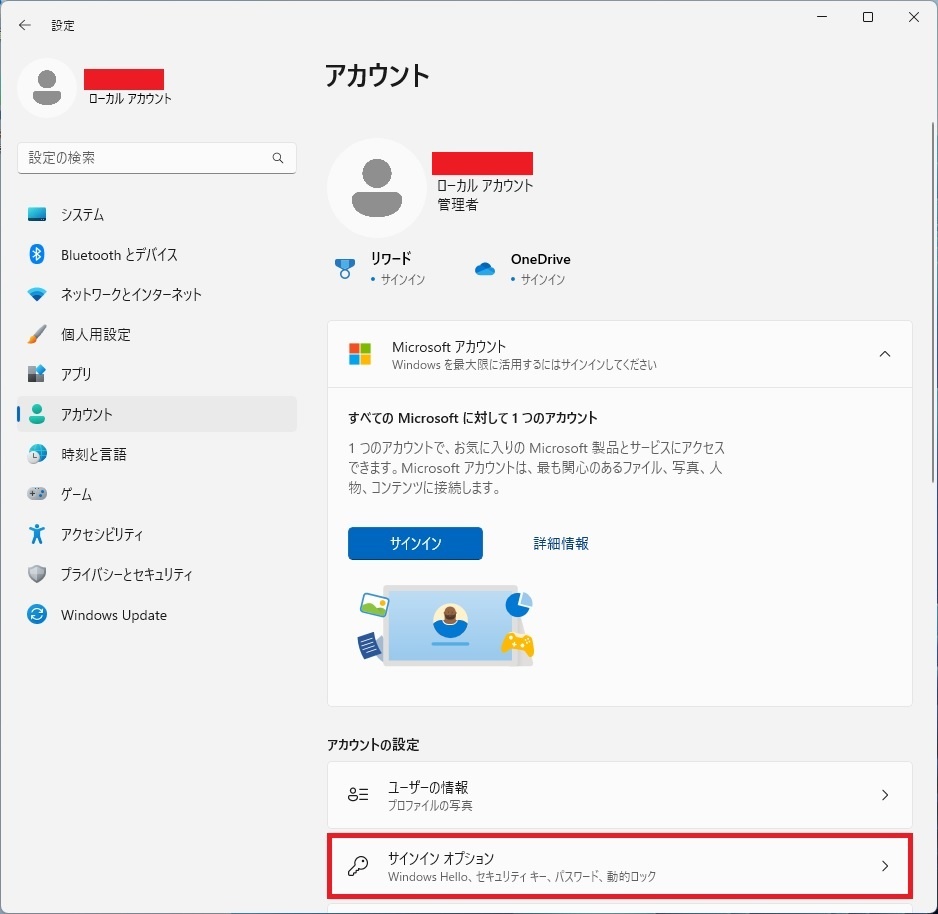Select Windows Update in the sidebar
This screenshot has height=914, width=938.
pos(157,615)
